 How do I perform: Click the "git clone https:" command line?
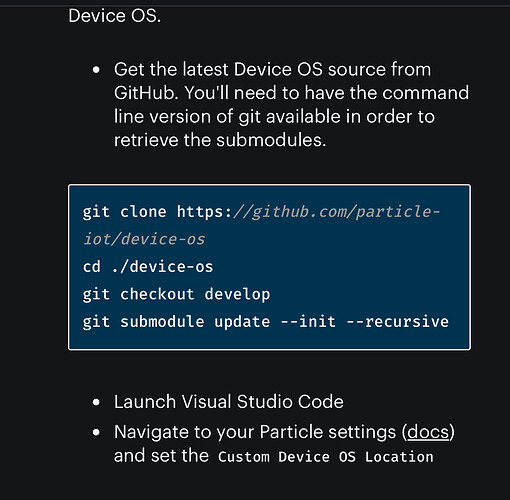[157, 212]
